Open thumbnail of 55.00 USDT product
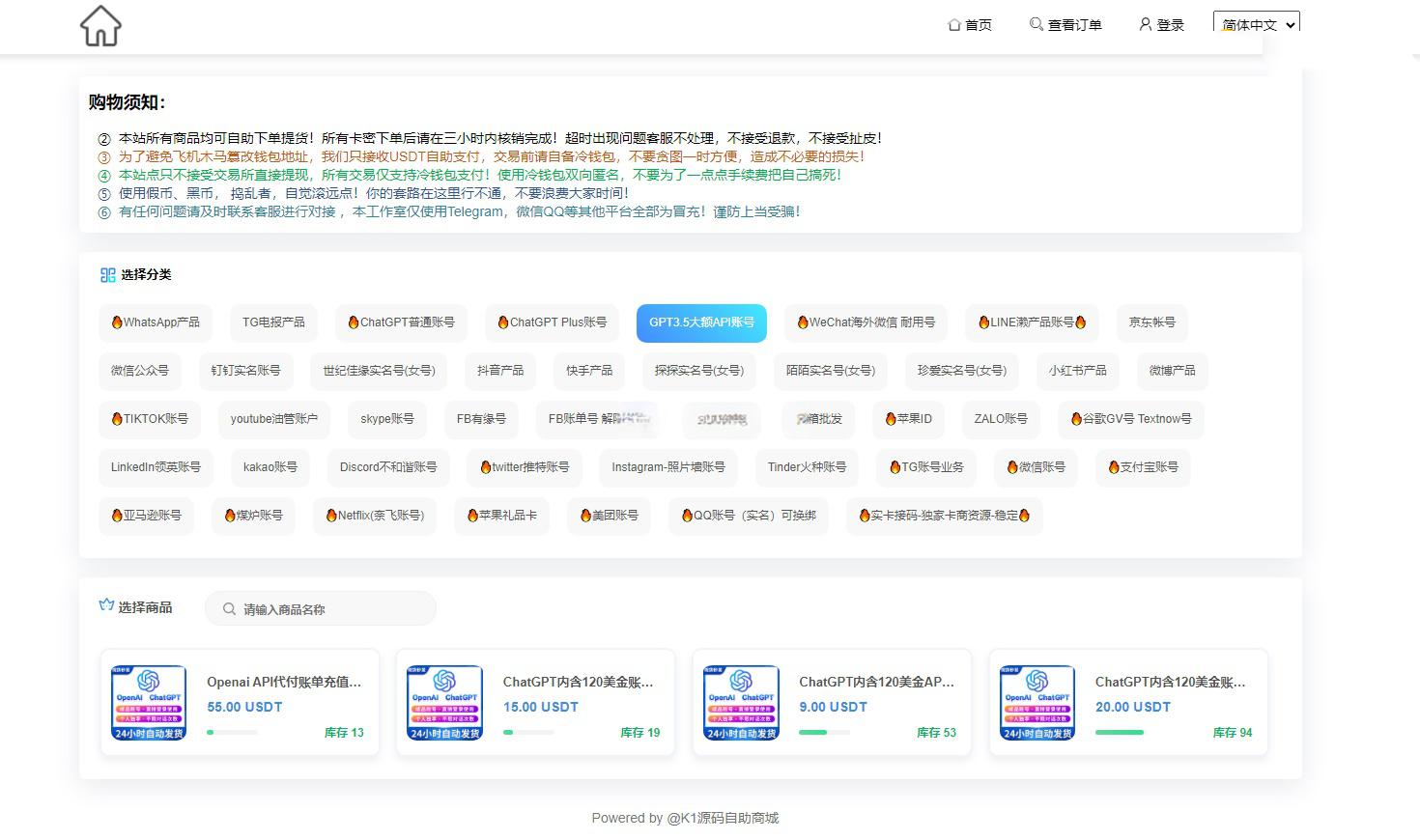 point(150,703)
